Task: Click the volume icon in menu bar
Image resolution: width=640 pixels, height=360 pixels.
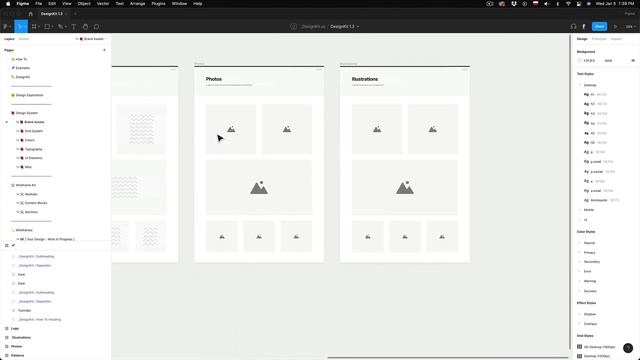Action: pos(546,4)
